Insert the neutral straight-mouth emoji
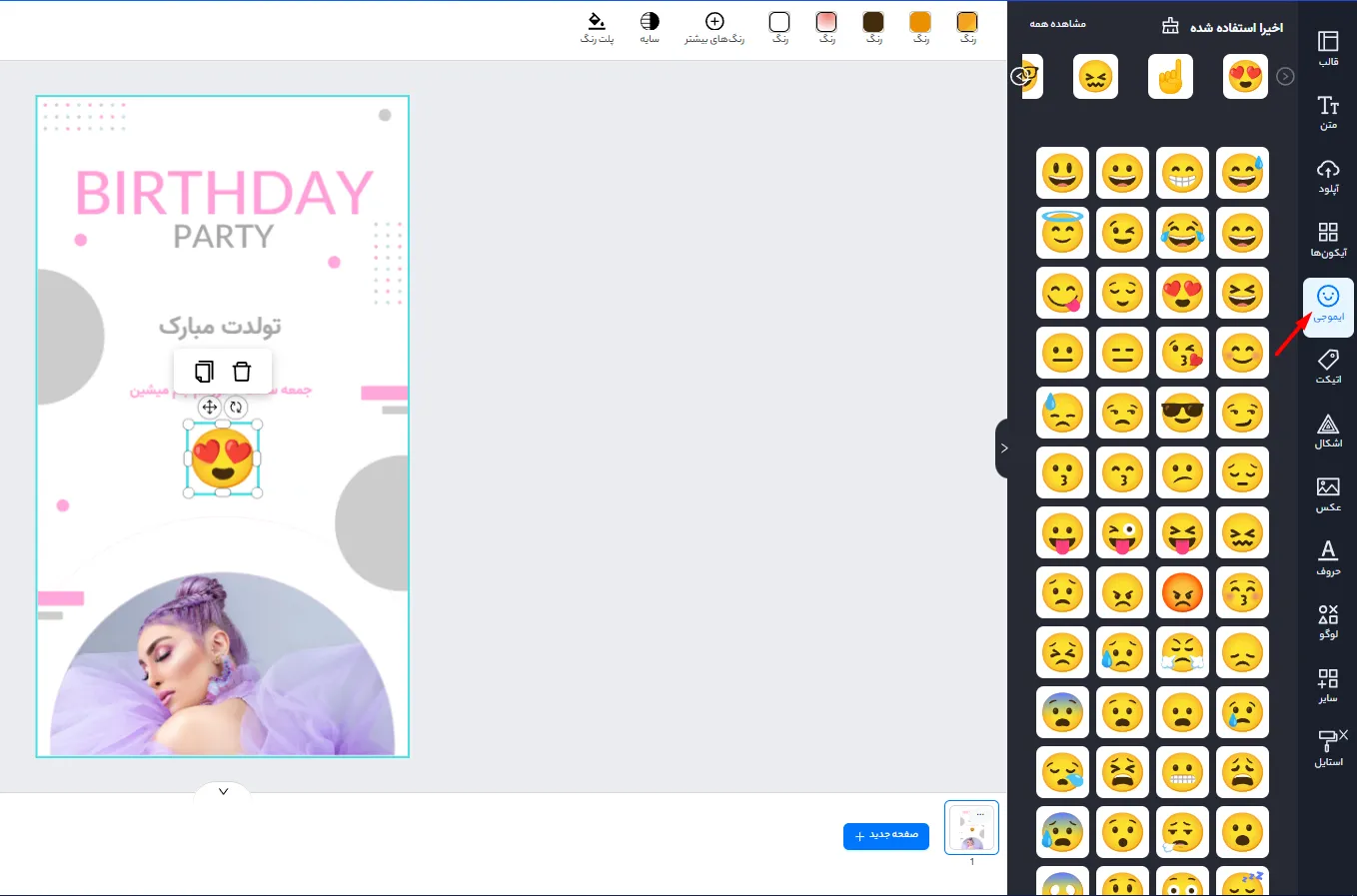Image resolution: width=1357 pixels, height=896 pixels. click(1062, 353)
